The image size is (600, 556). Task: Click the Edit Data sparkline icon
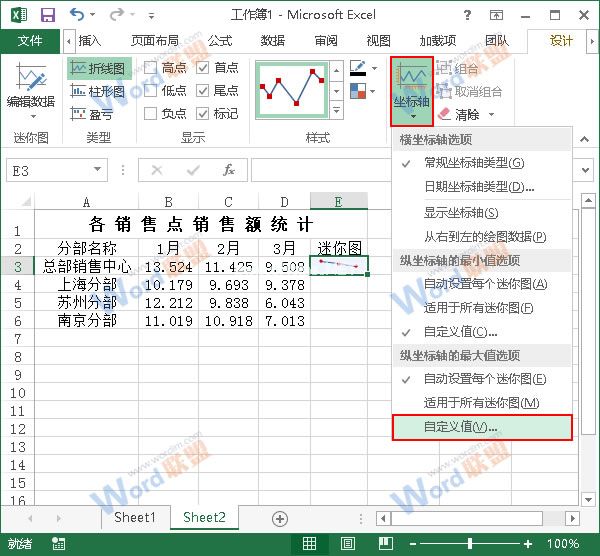tap(31, 77)
